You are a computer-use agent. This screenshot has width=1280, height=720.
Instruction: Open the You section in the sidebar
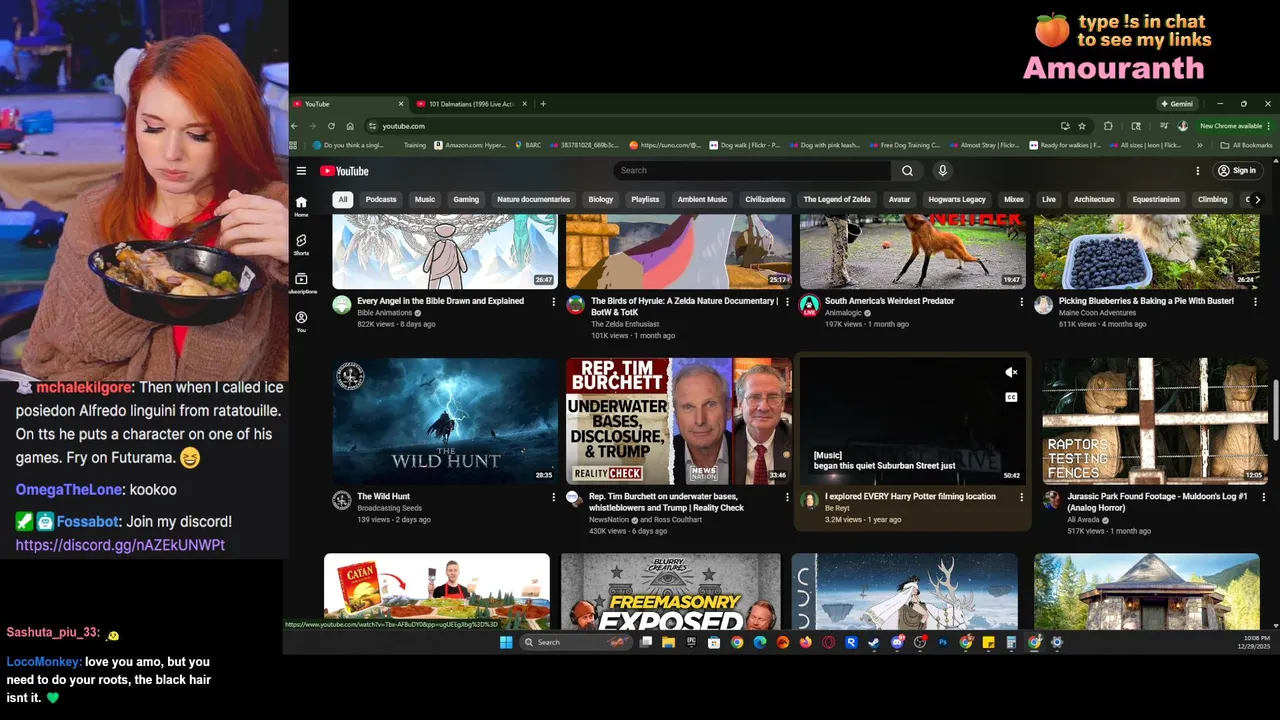(x=301, y=322)
